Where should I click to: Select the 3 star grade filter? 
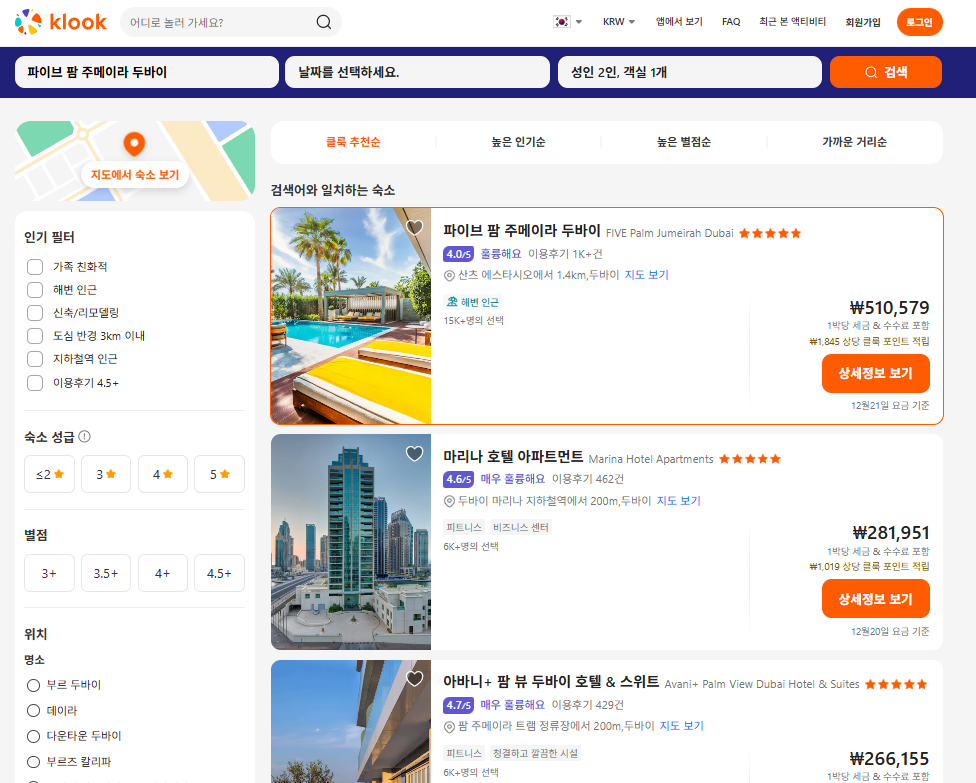[x=106, y=474]
